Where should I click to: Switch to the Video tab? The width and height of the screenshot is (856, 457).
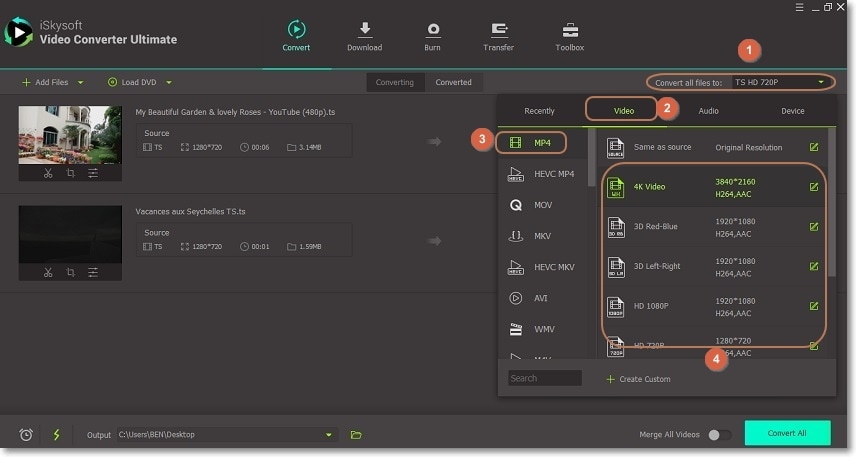click(x=623, y=111)
